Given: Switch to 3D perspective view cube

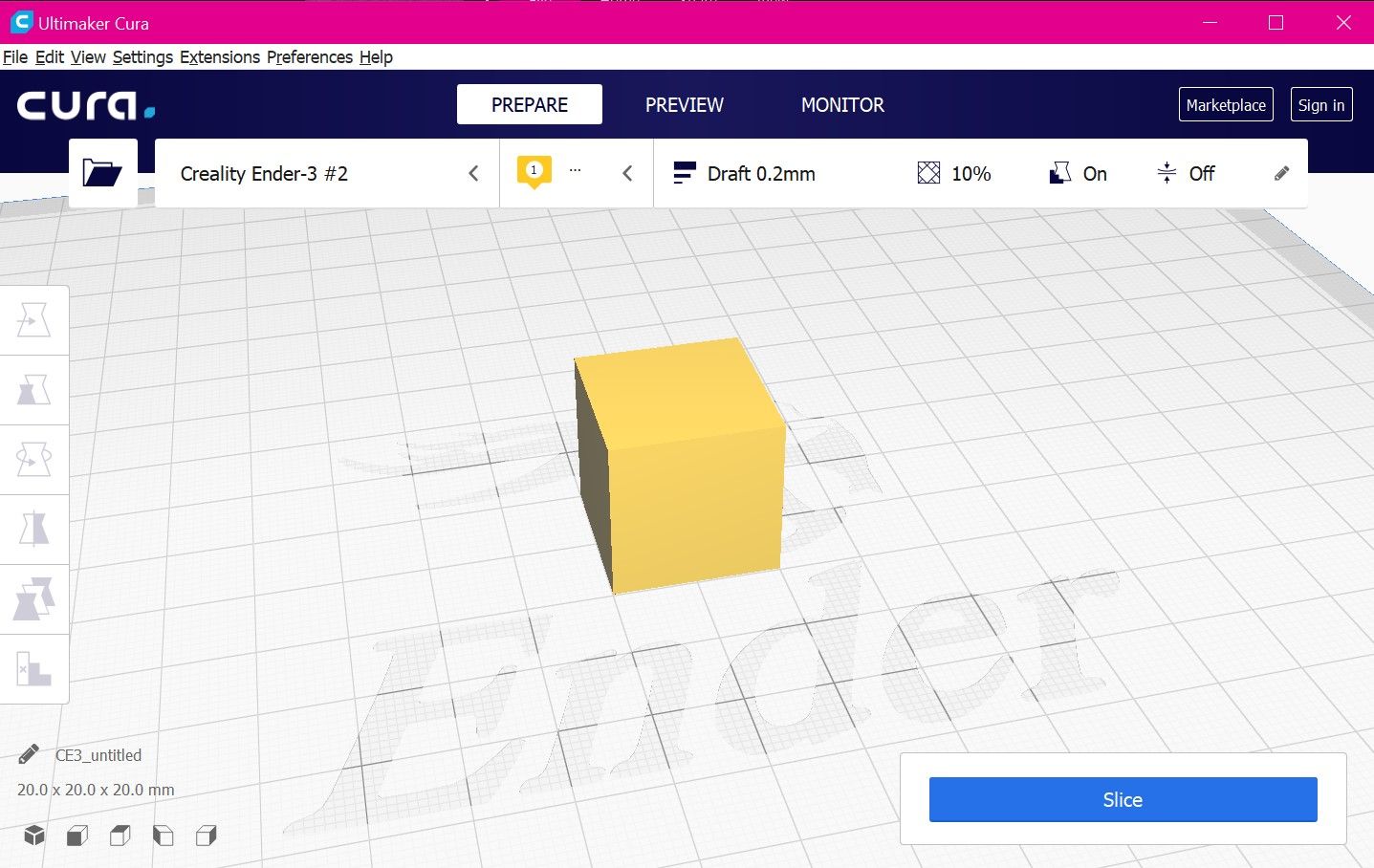Looking at the screenshot, I should pyautogui.click(x=34, y=835).
